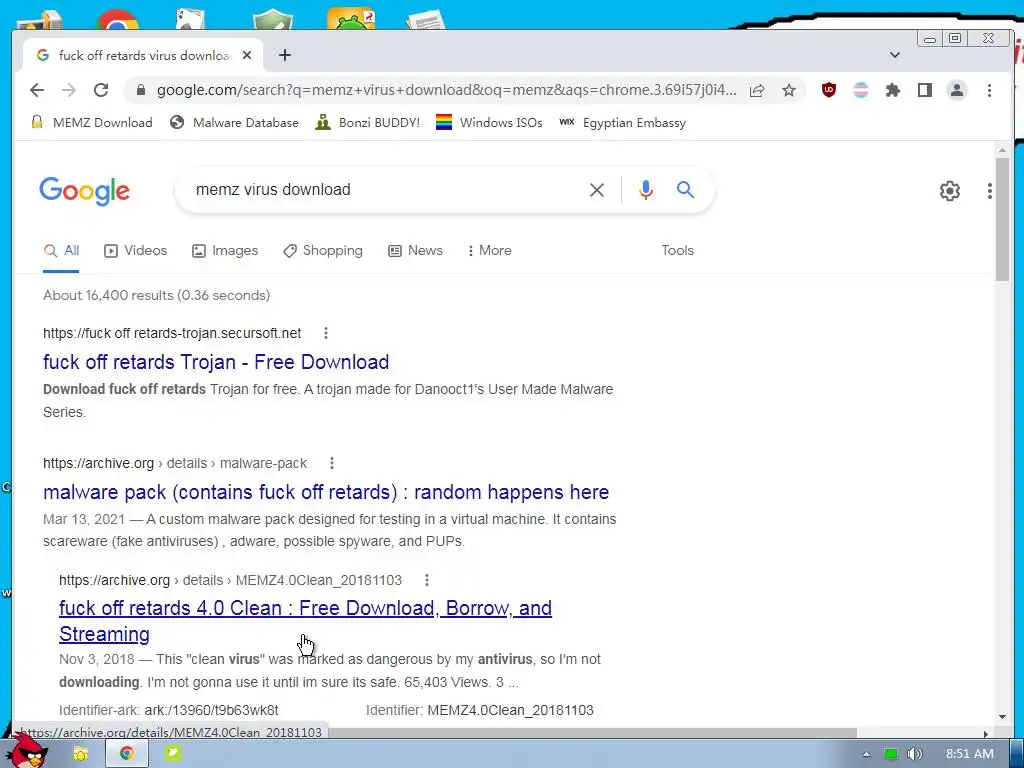Clear the search query with X
Screen dimensions: 1024x768
click(x=597, y=190)
